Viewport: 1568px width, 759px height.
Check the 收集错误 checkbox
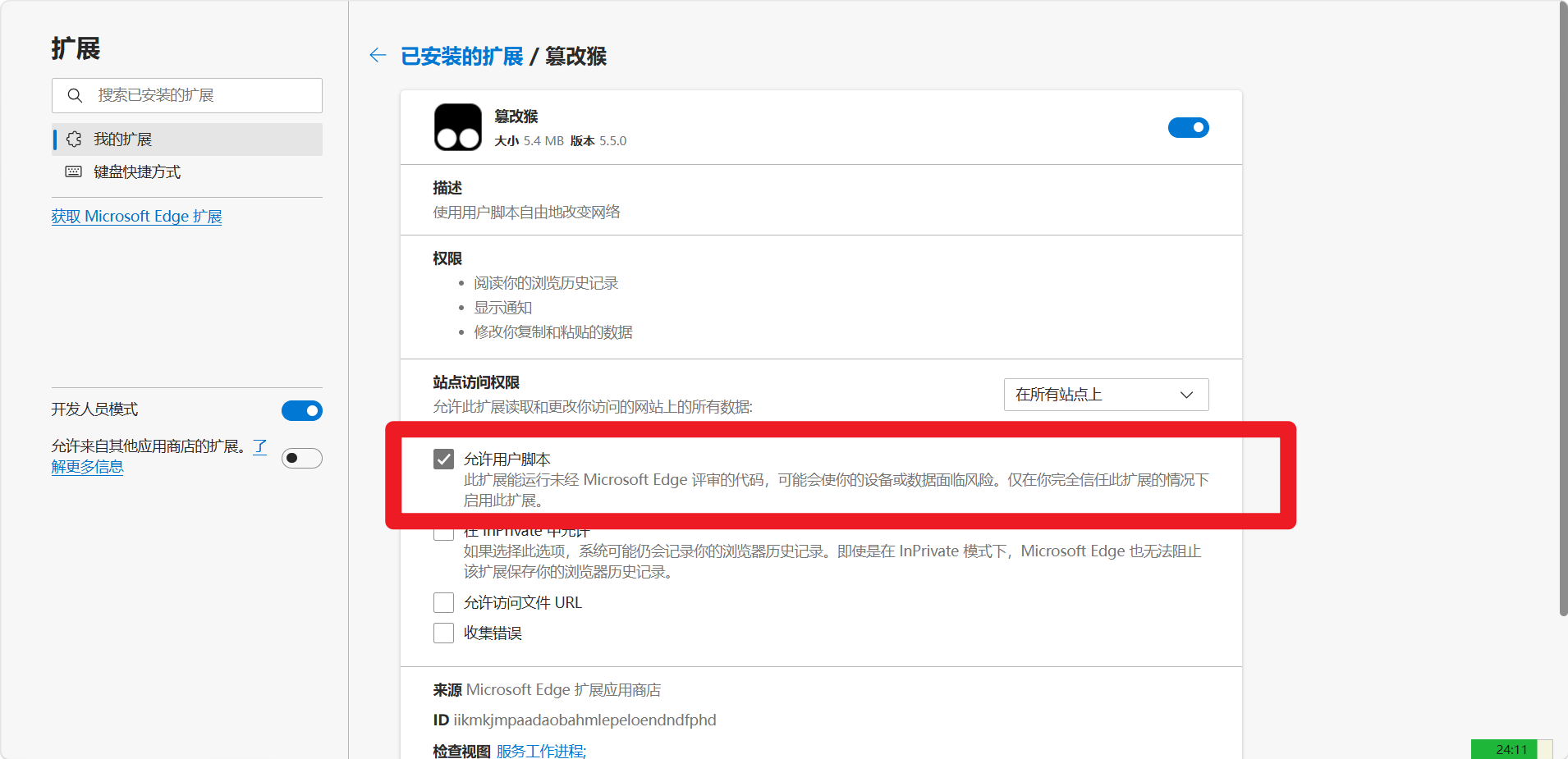pyautogui.click(x=443, y=633)
